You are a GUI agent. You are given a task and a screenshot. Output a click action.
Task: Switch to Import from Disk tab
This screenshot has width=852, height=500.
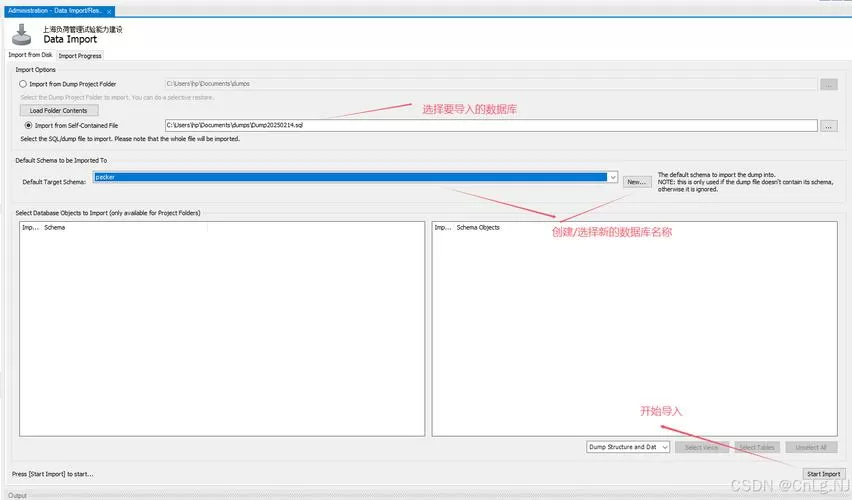[30, 55]
